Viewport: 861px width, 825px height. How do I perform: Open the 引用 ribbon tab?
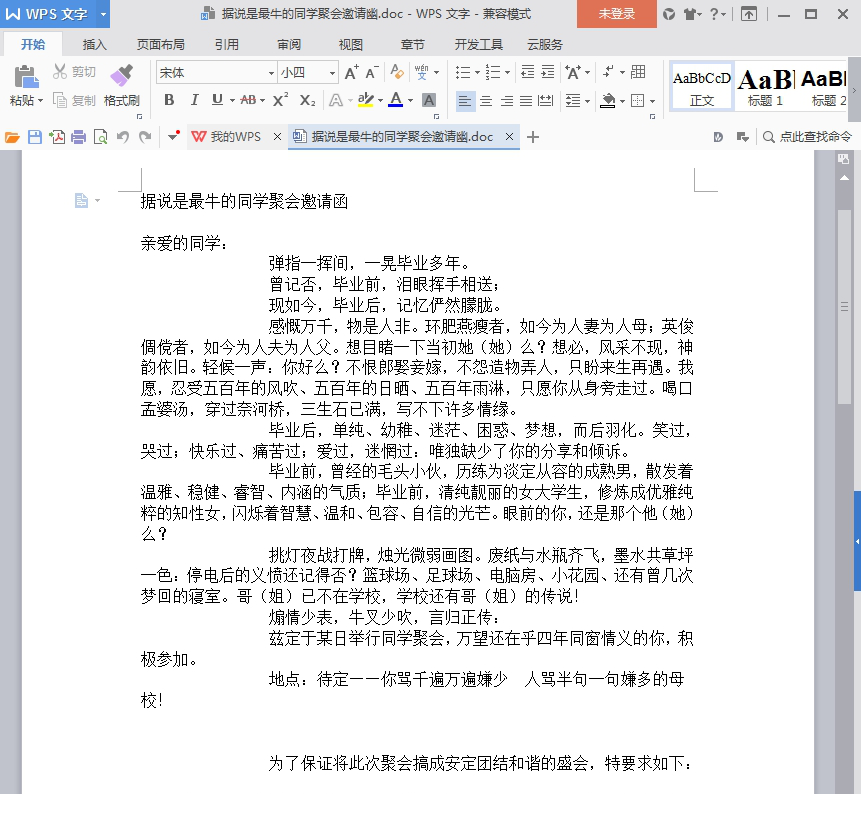(x=227, y=44)
